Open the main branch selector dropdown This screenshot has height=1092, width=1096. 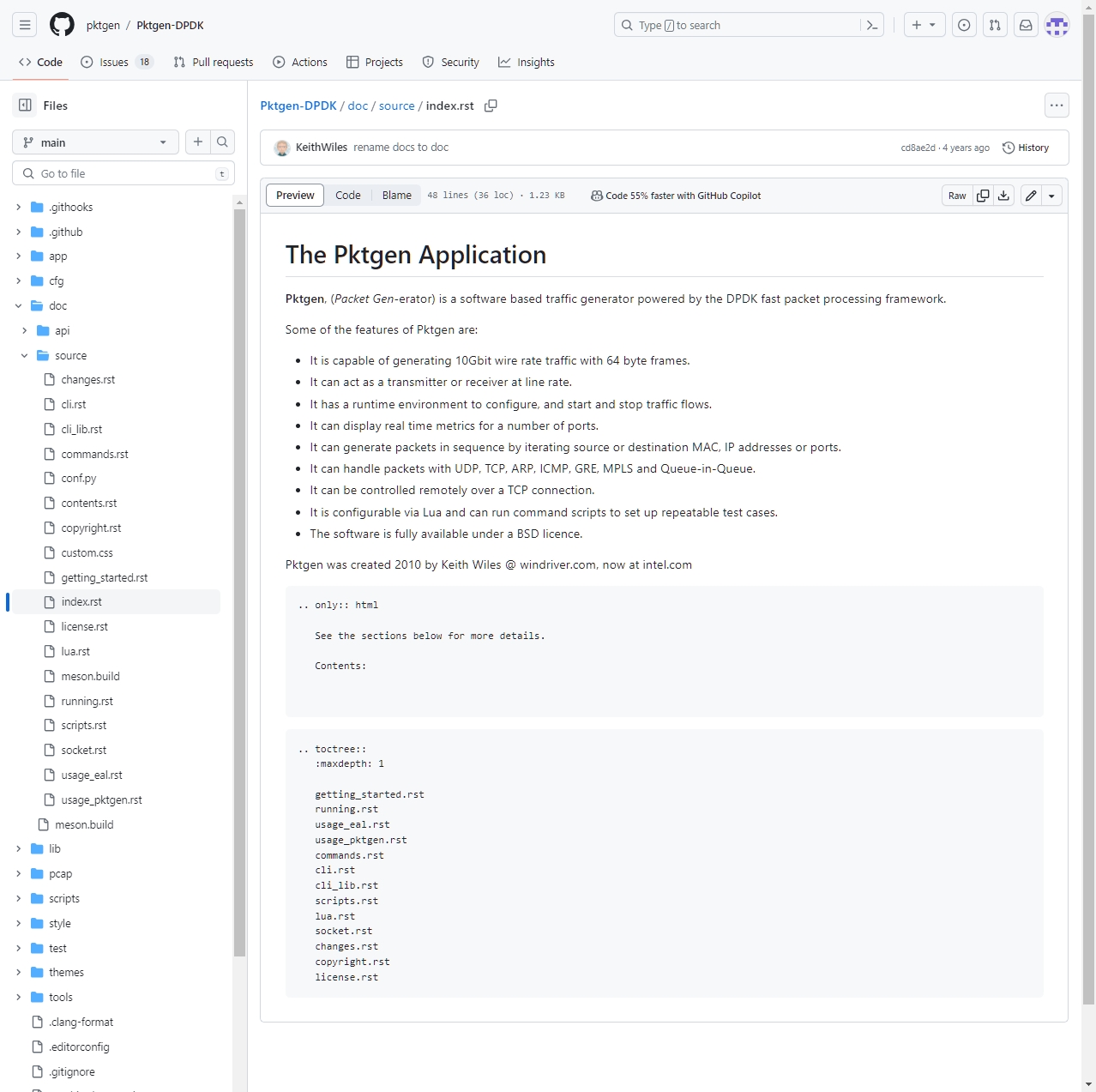95,142
